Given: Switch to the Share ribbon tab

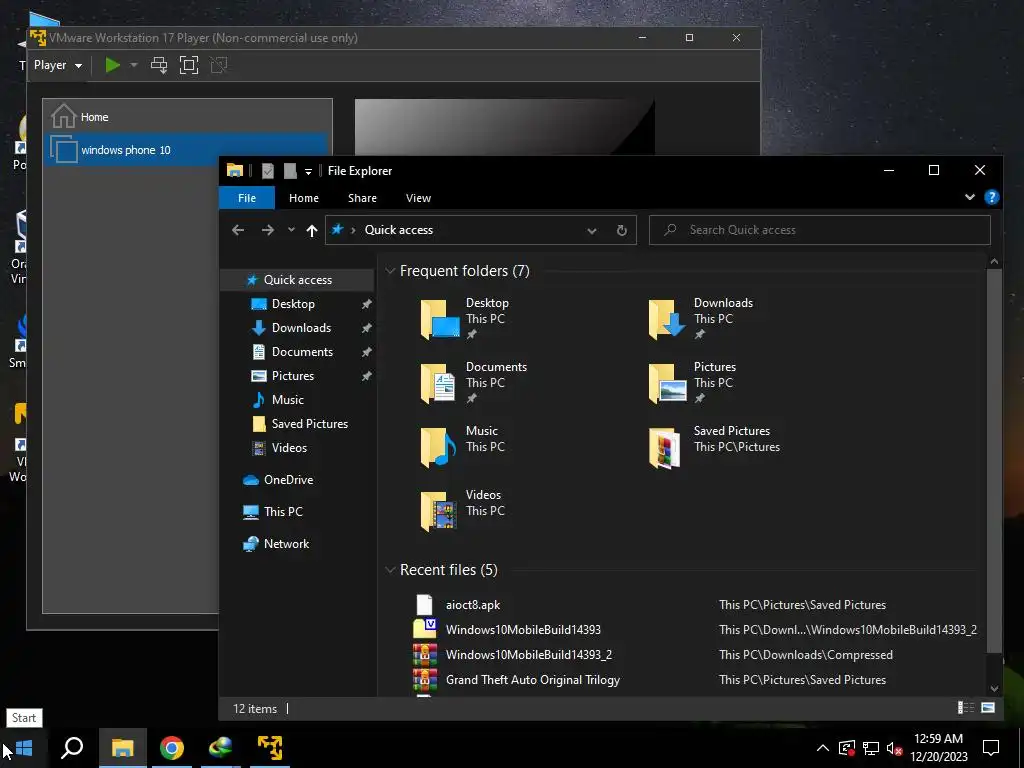Looking at the screenshot, I should [362, 198].
